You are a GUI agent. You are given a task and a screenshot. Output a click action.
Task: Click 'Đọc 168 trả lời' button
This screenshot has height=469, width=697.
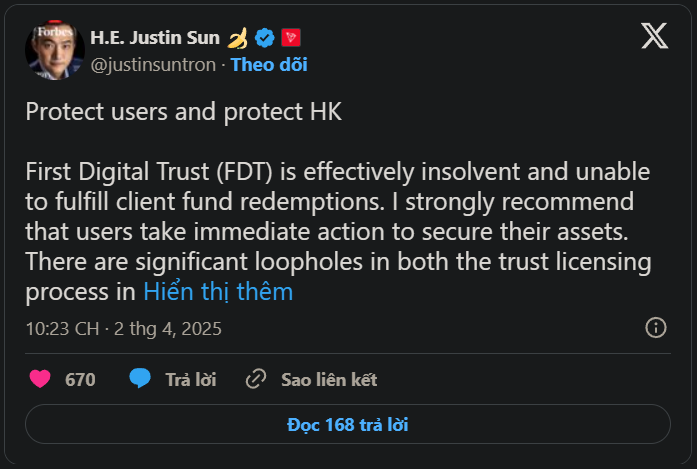(348, 424)
